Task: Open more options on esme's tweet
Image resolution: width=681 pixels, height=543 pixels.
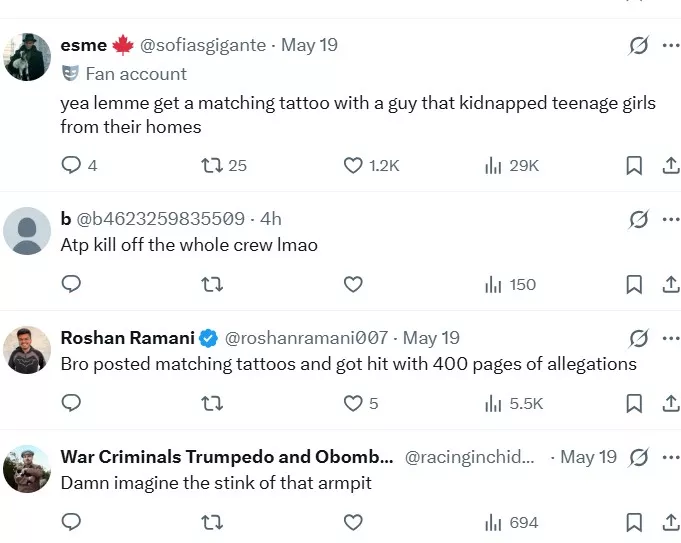Action: point(671,45)
